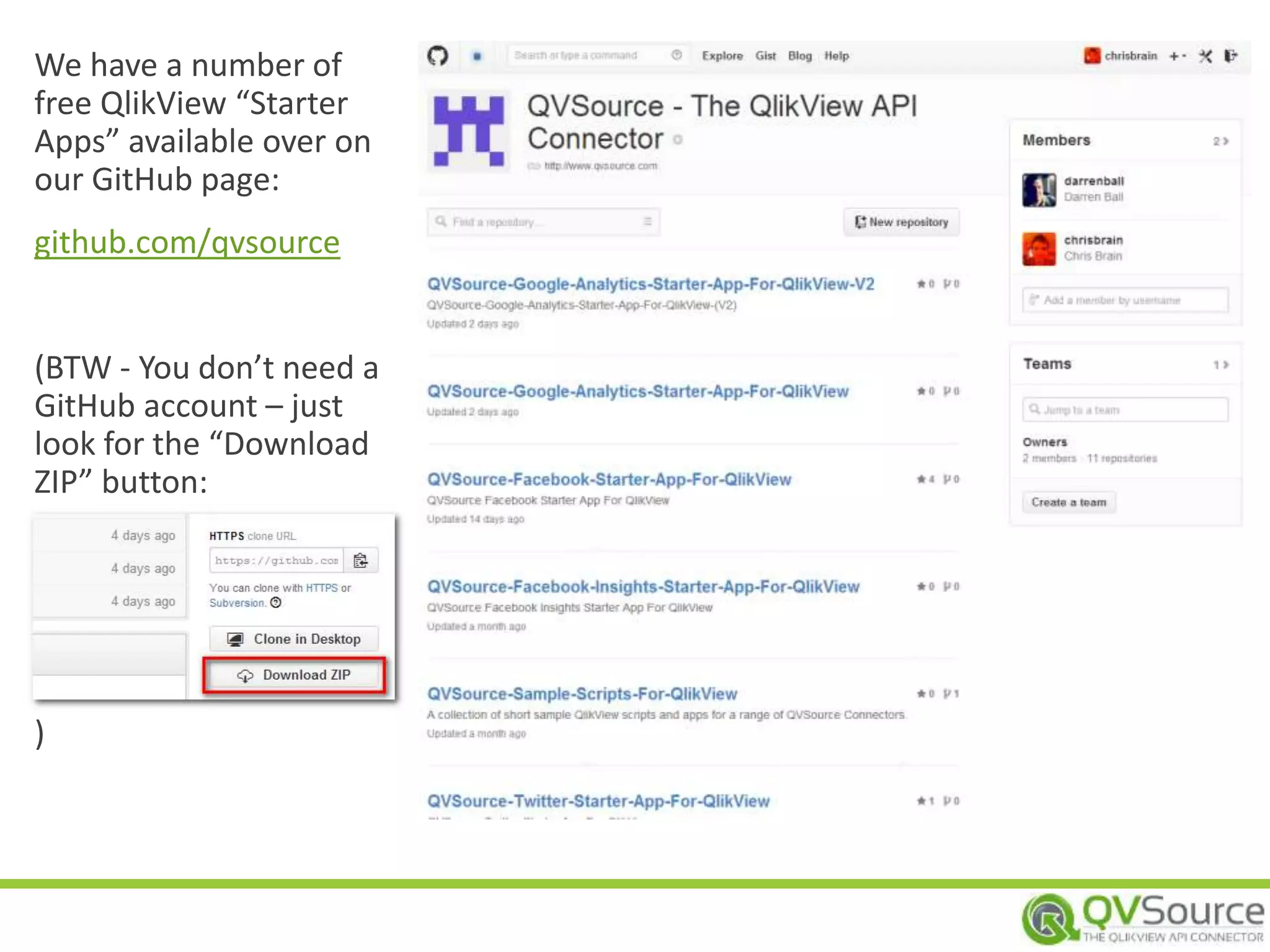Click the www.qvsource.com website link
1270x952 pixels.
[600, 165]
